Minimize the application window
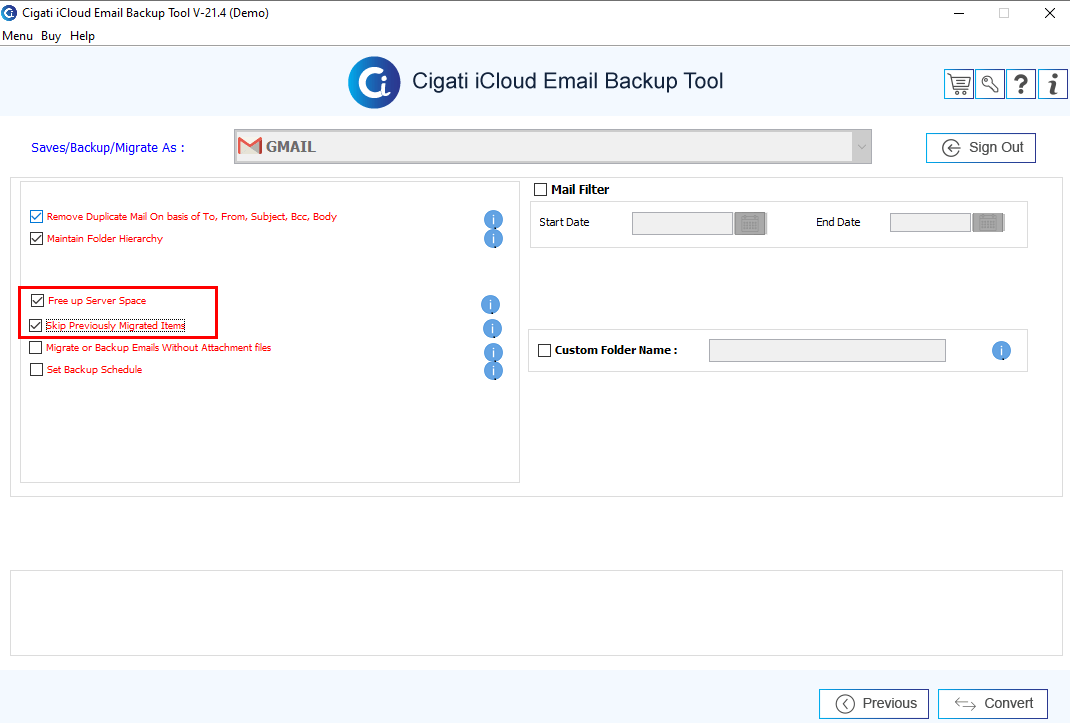1070x723 pixels. [x=959, y=13]
